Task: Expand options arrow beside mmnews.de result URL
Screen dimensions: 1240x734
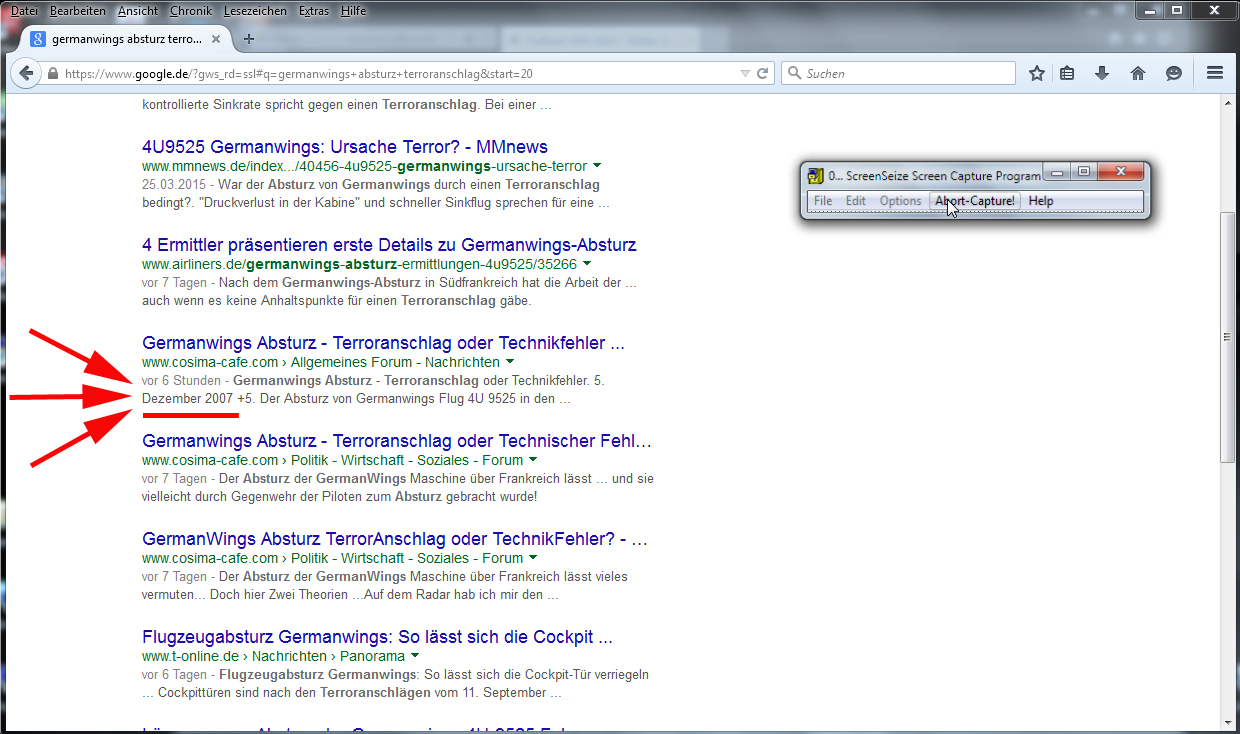Action: tap(597, 166)
